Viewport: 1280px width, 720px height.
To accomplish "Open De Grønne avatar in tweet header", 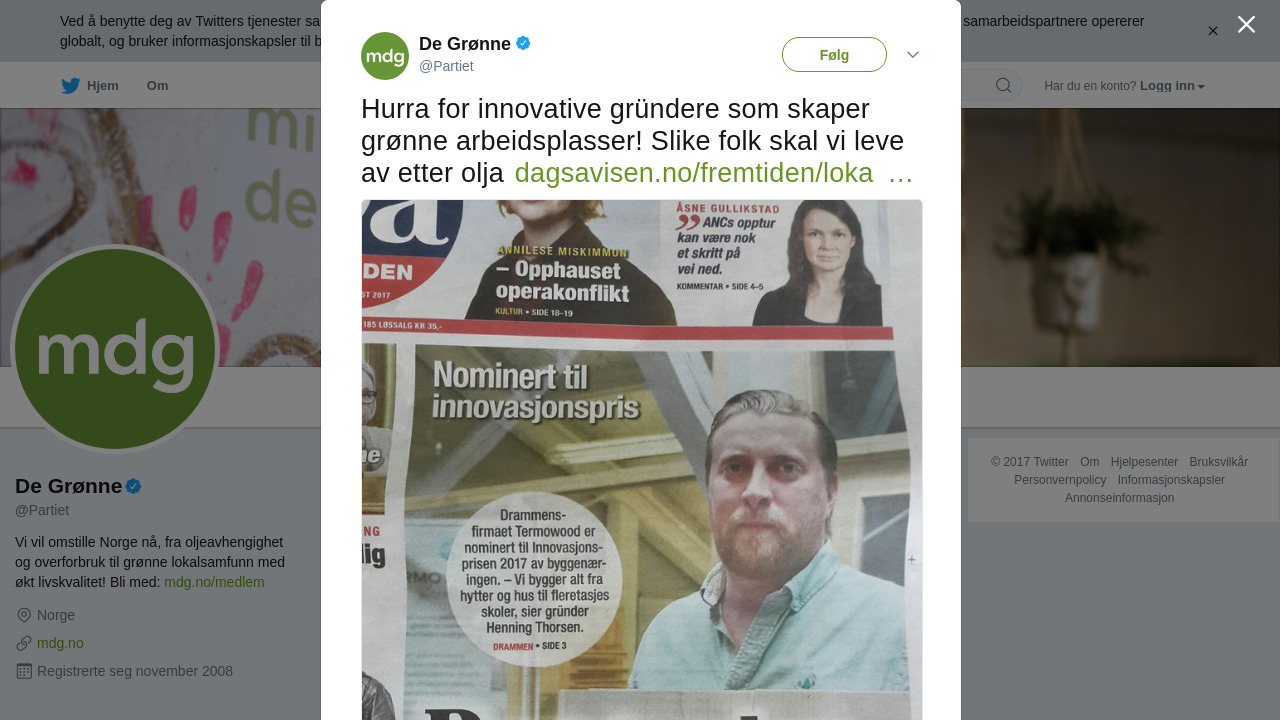I will (x=385, y=56).
